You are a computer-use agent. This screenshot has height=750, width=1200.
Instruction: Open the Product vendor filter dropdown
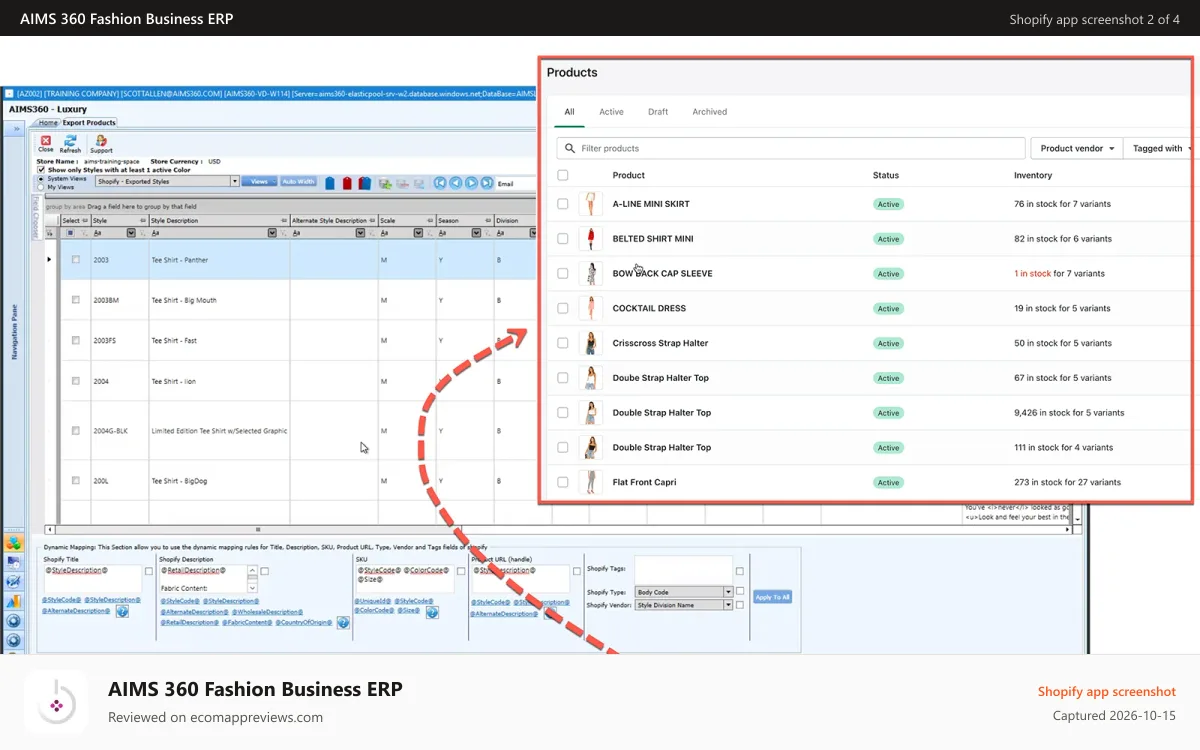coord(1077,148)
